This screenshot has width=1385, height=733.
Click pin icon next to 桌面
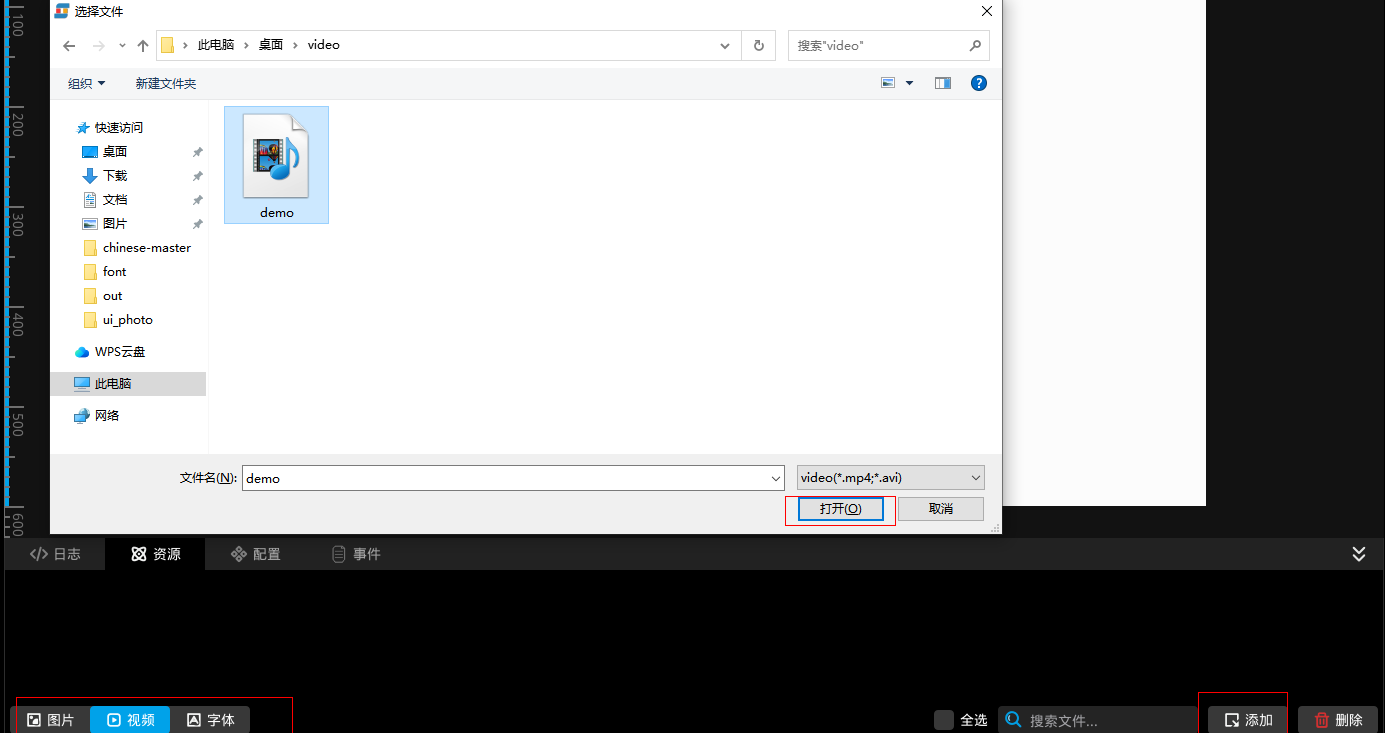point(197,152)
